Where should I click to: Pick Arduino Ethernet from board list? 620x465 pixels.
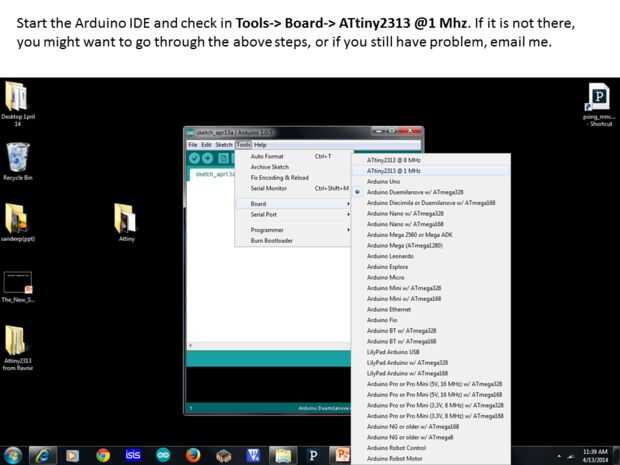431,310
